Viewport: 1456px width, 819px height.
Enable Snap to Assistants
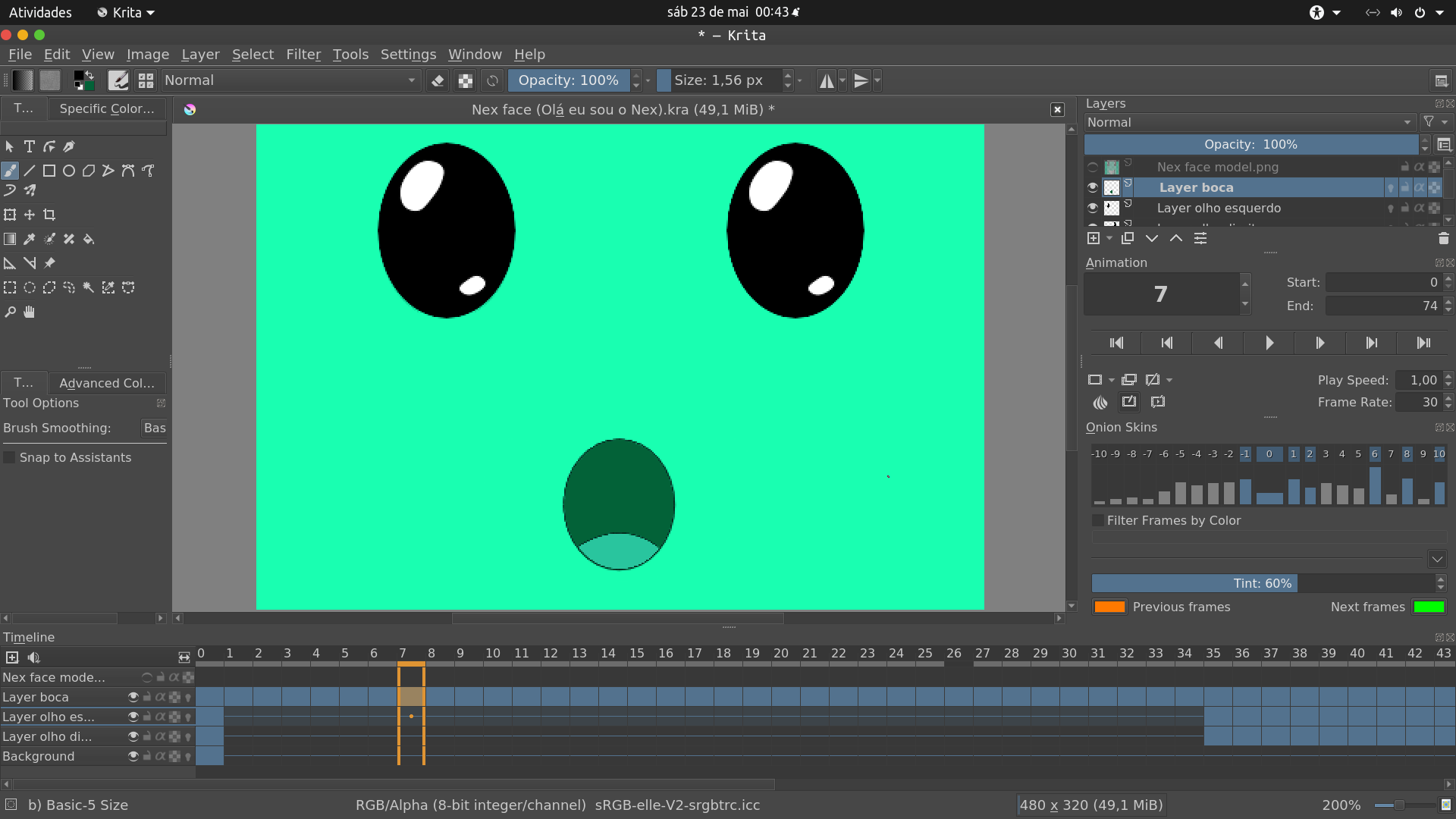[x=9, y=457]
